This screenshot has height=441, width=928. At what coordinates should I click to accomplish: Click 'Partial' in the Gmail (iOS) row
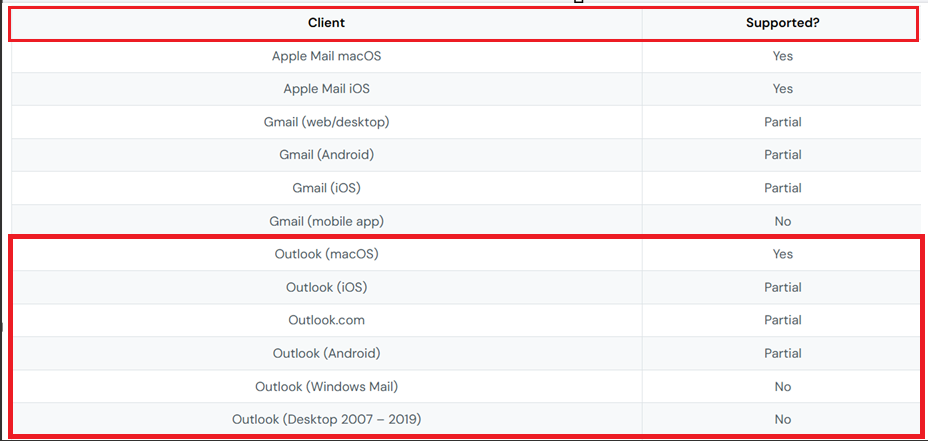[x=782, y=188]
